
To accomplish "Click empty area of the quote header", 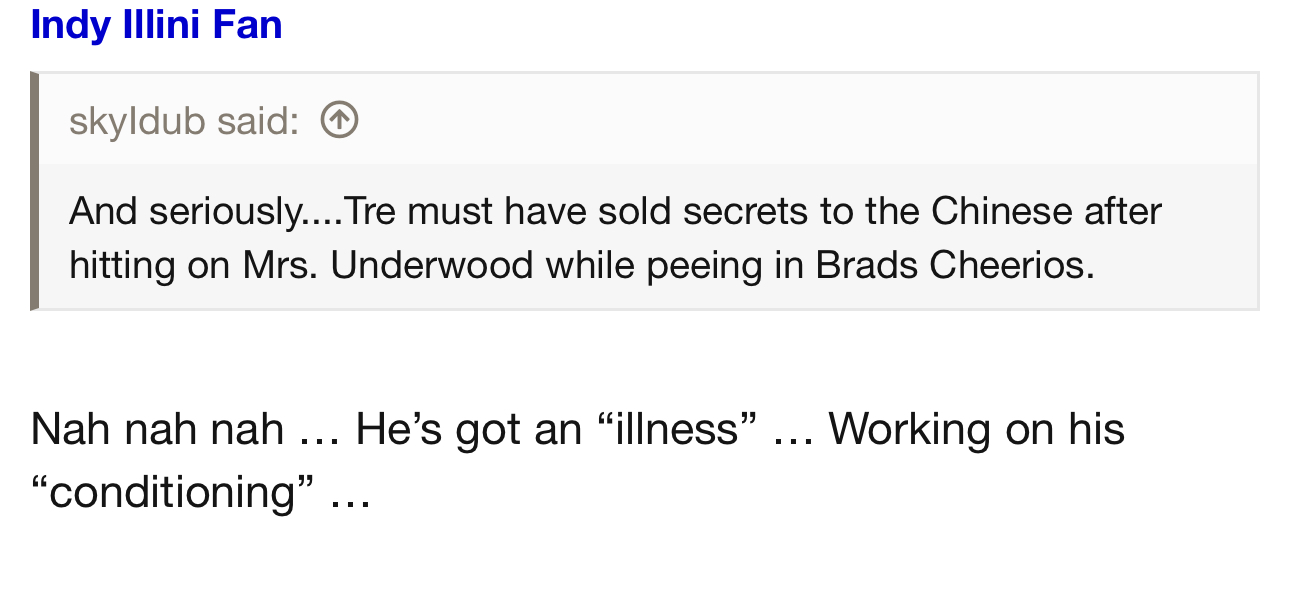I will (x=800, y=121).
